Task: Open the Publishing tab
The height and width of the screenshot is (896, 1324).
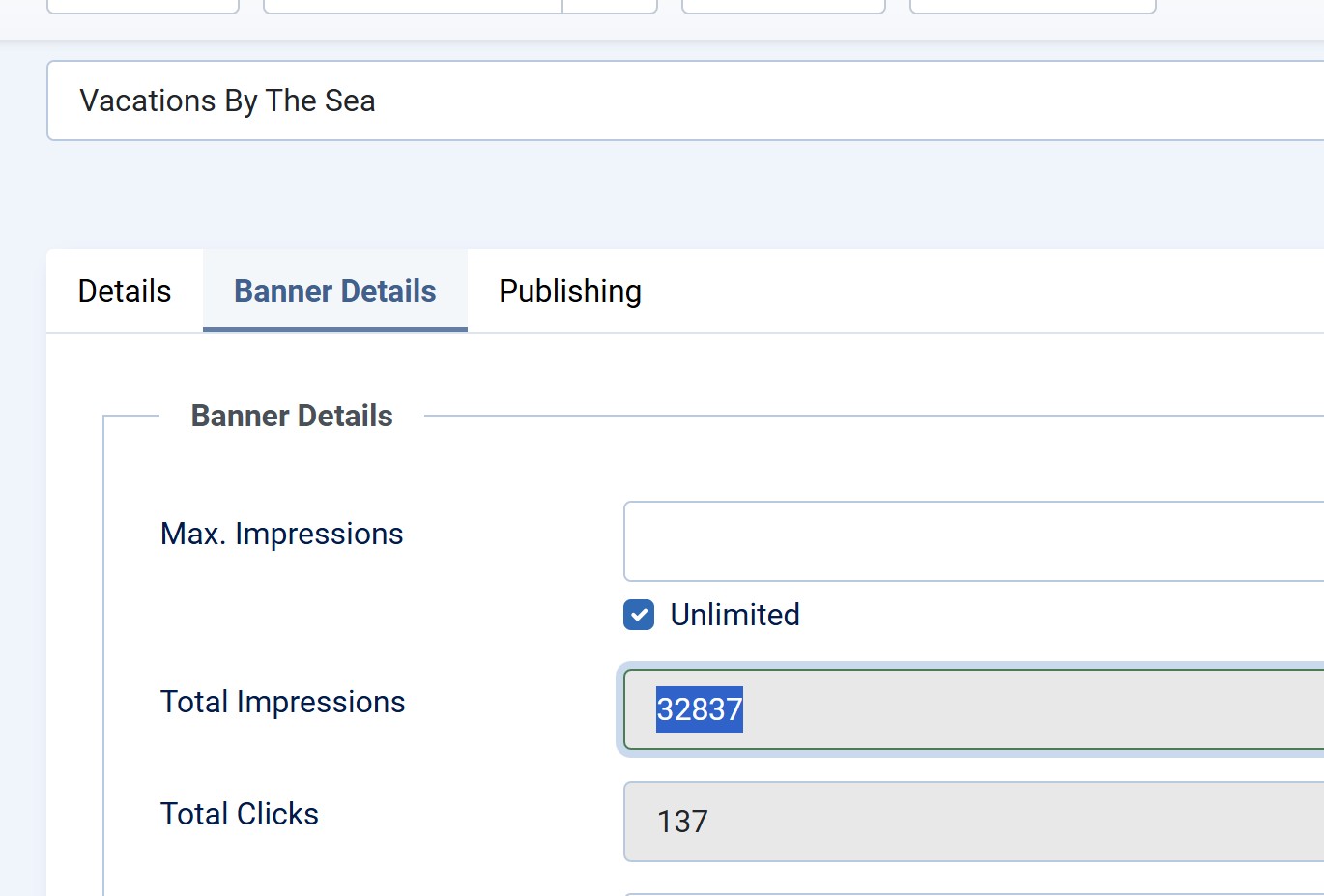Action: (x=570, y=291)
